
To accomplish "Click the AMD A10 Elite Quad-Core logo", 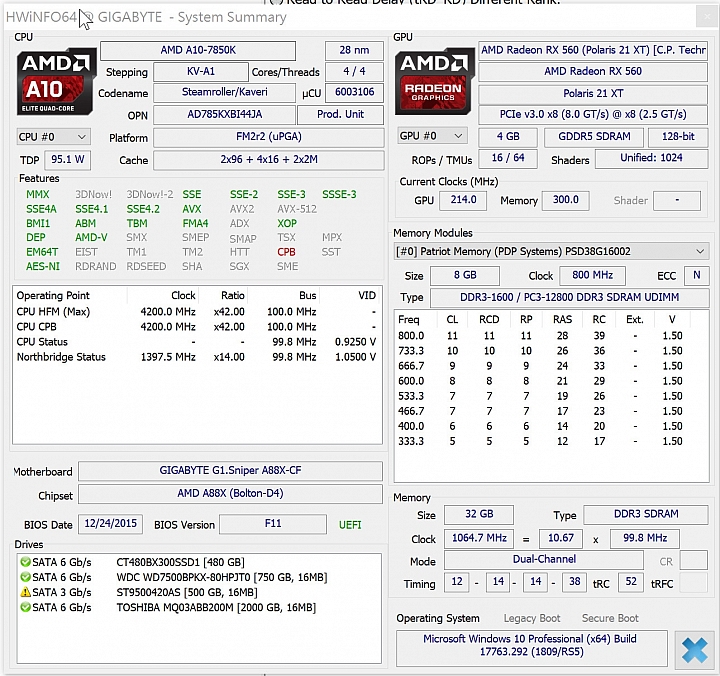I will pyautogui.click(x=56, y=82).
